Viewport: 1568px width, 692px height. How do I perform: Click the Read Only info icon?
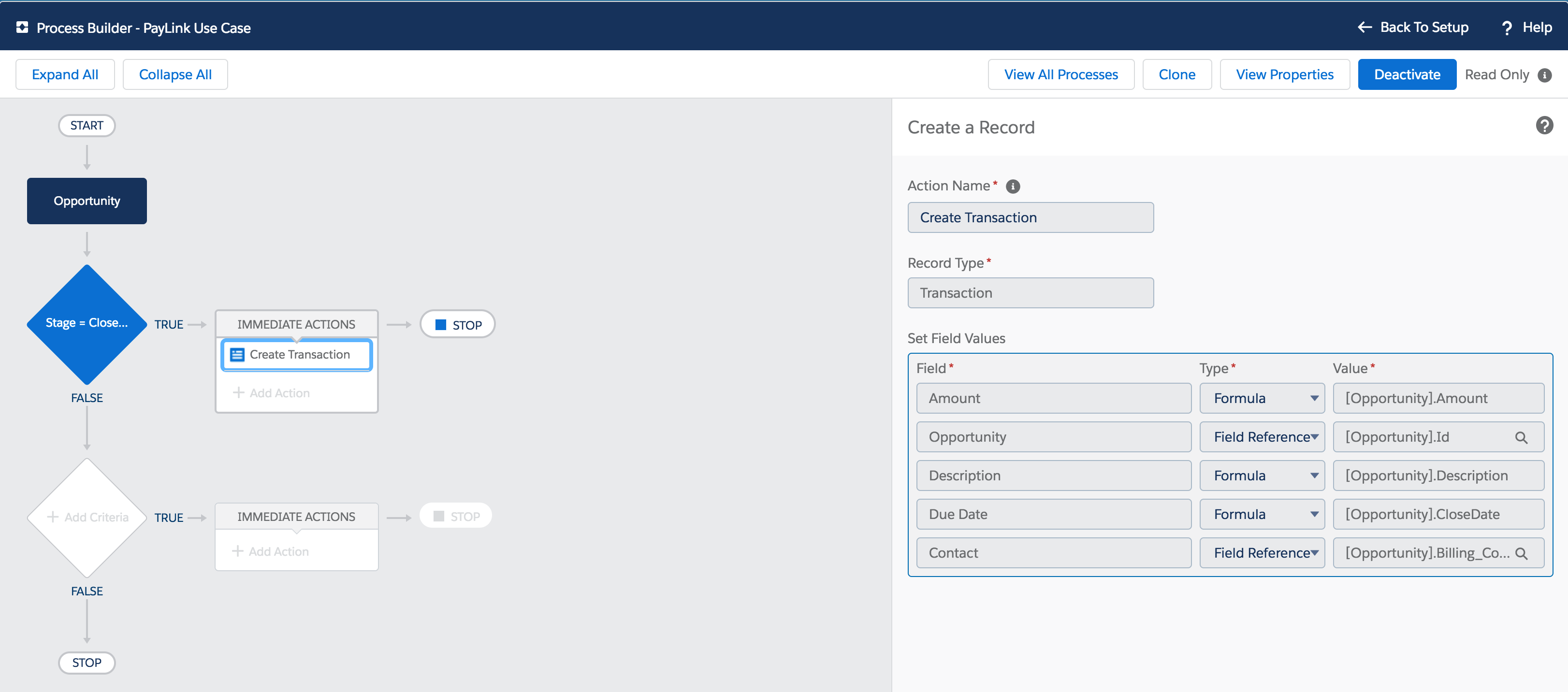click(x=1544, y=75)
